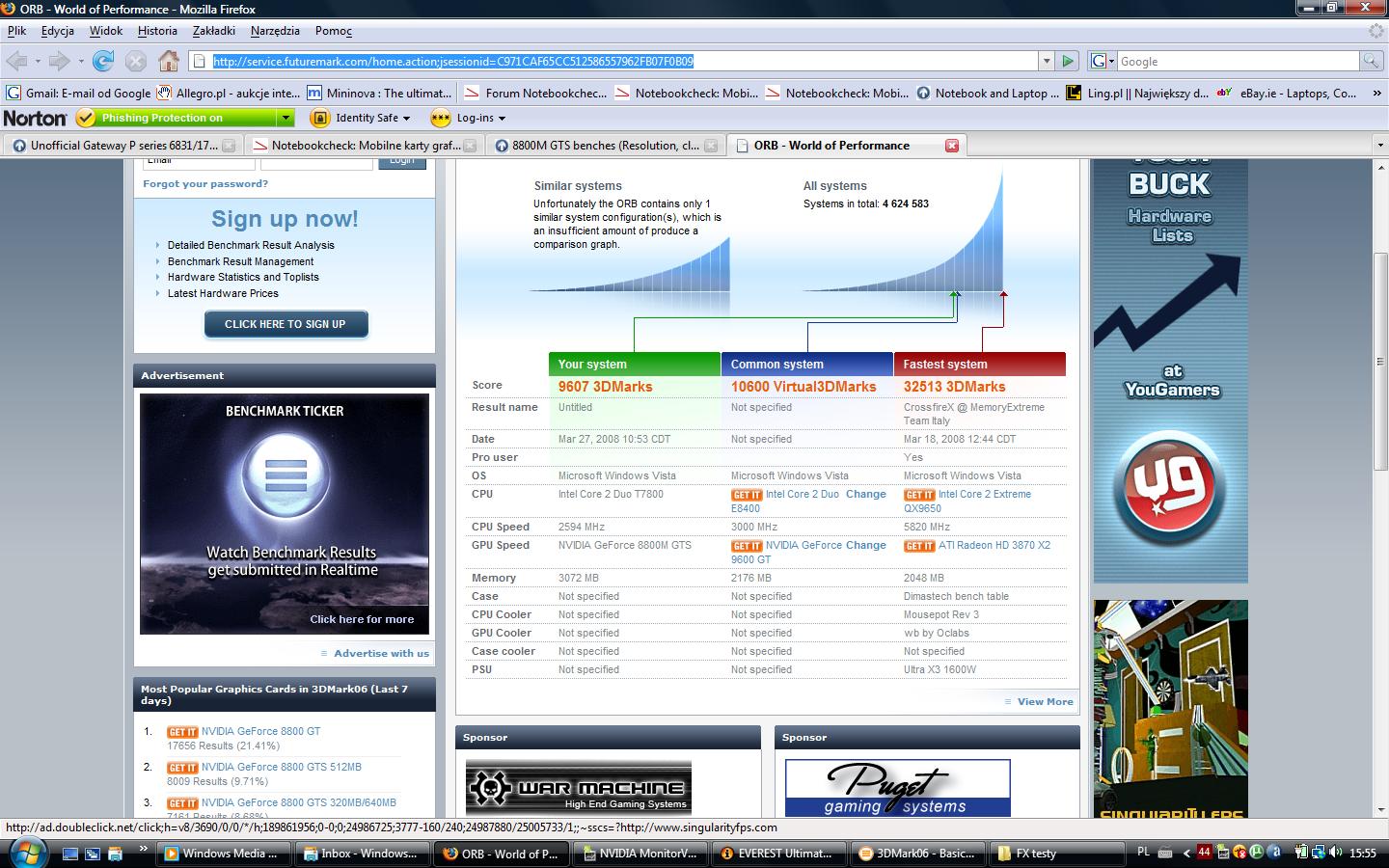Click Change link next to NVIDIA GeForce

pyautogui.click(x=866, y=545)
